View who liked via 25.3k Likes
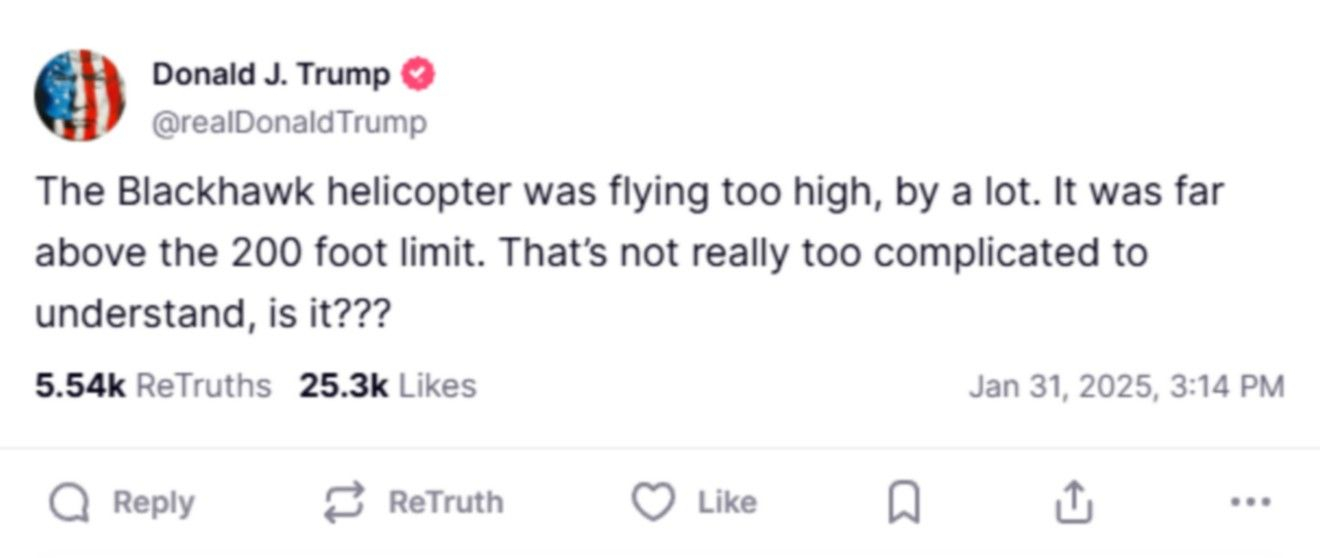Image resolution: width=1320 pixels, height=558 pixels. 387,386
